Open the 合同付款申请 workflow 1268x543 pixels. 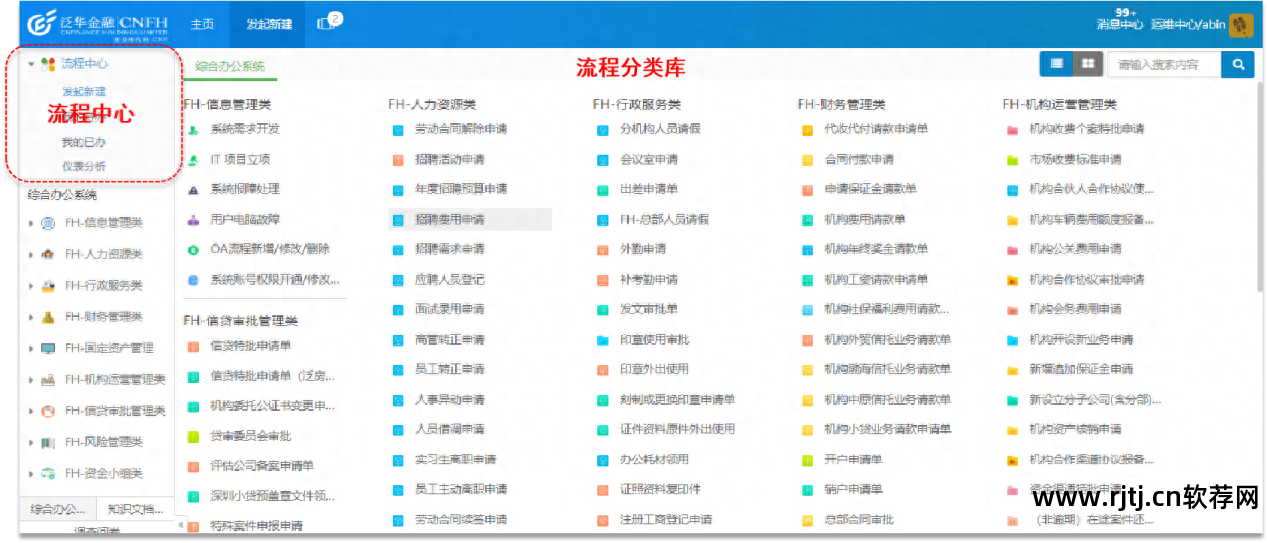[859, 159]
